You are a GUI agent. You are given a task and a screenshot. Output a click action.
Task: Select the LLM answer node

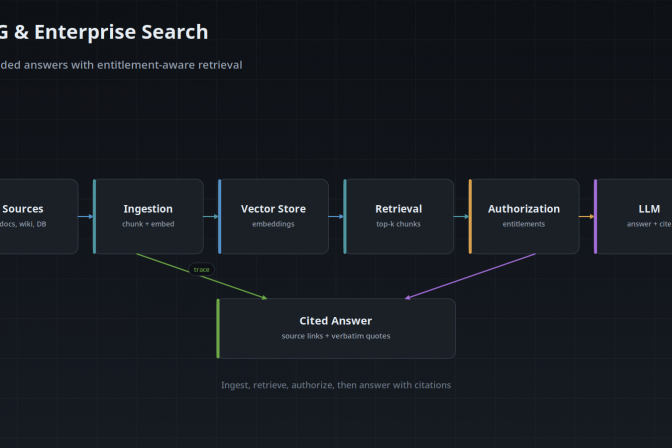pos(633,216)
